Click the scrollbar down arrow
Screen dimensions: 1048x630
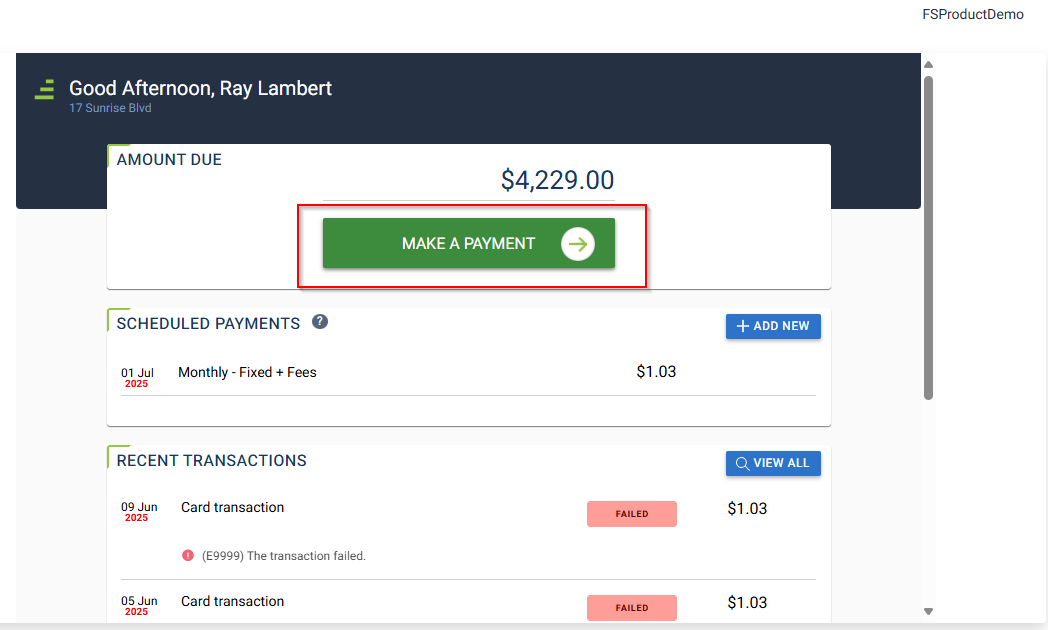click(x=928, y=611)
